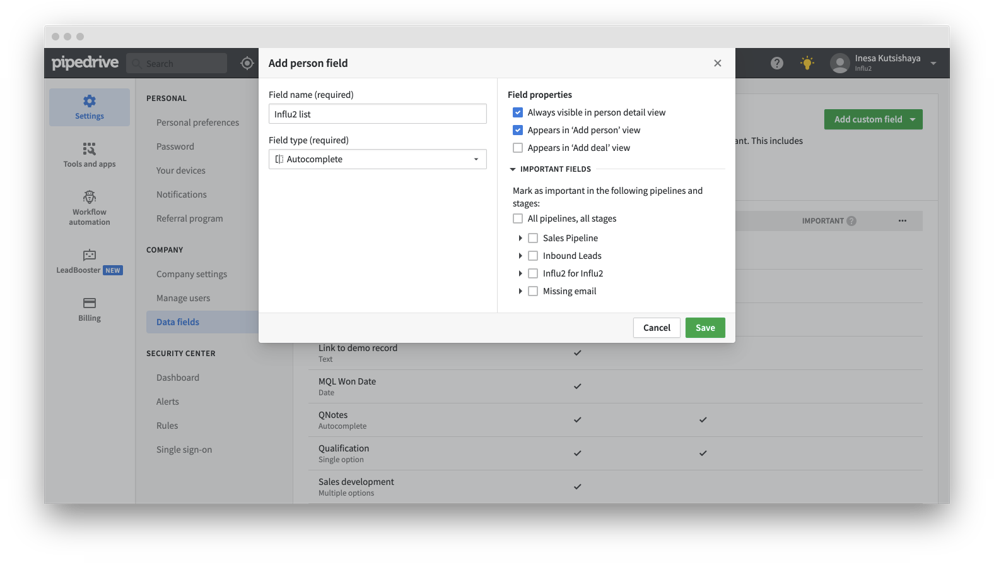Check All pipelines, all stages
Image resolution: width=994 pixels, height=567 pixels.
pyautogui.click(x=518, y=219)
